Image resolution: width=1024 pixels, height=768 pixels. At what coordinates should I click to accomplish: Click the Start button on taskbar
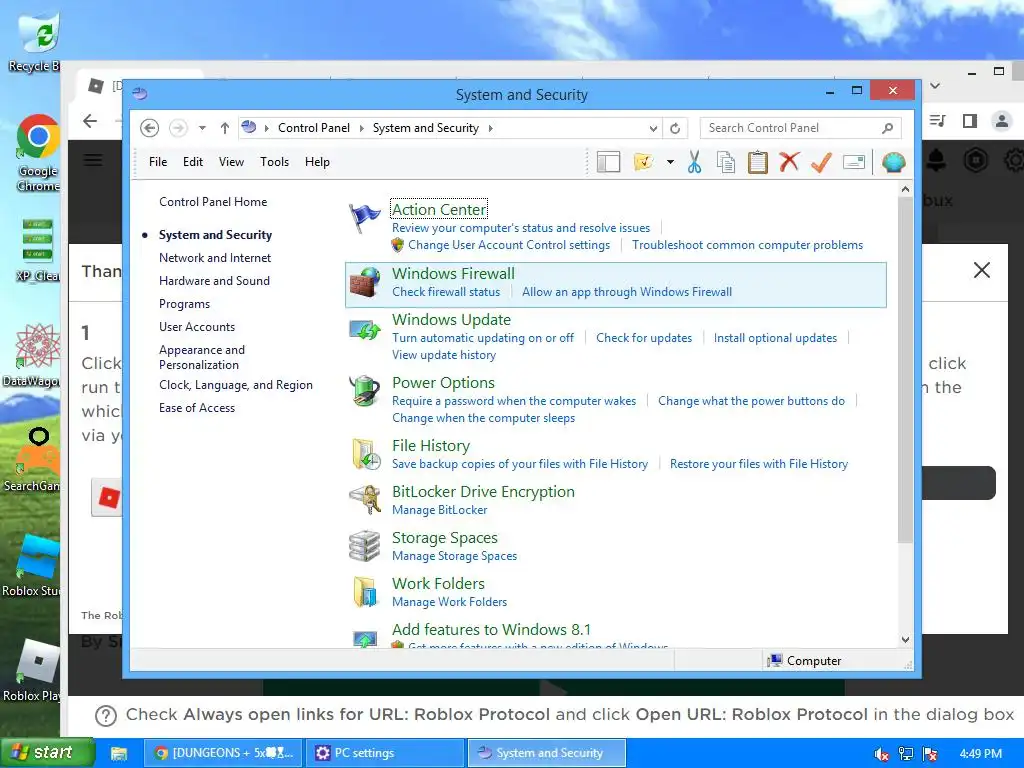click(x=47, y=753)
